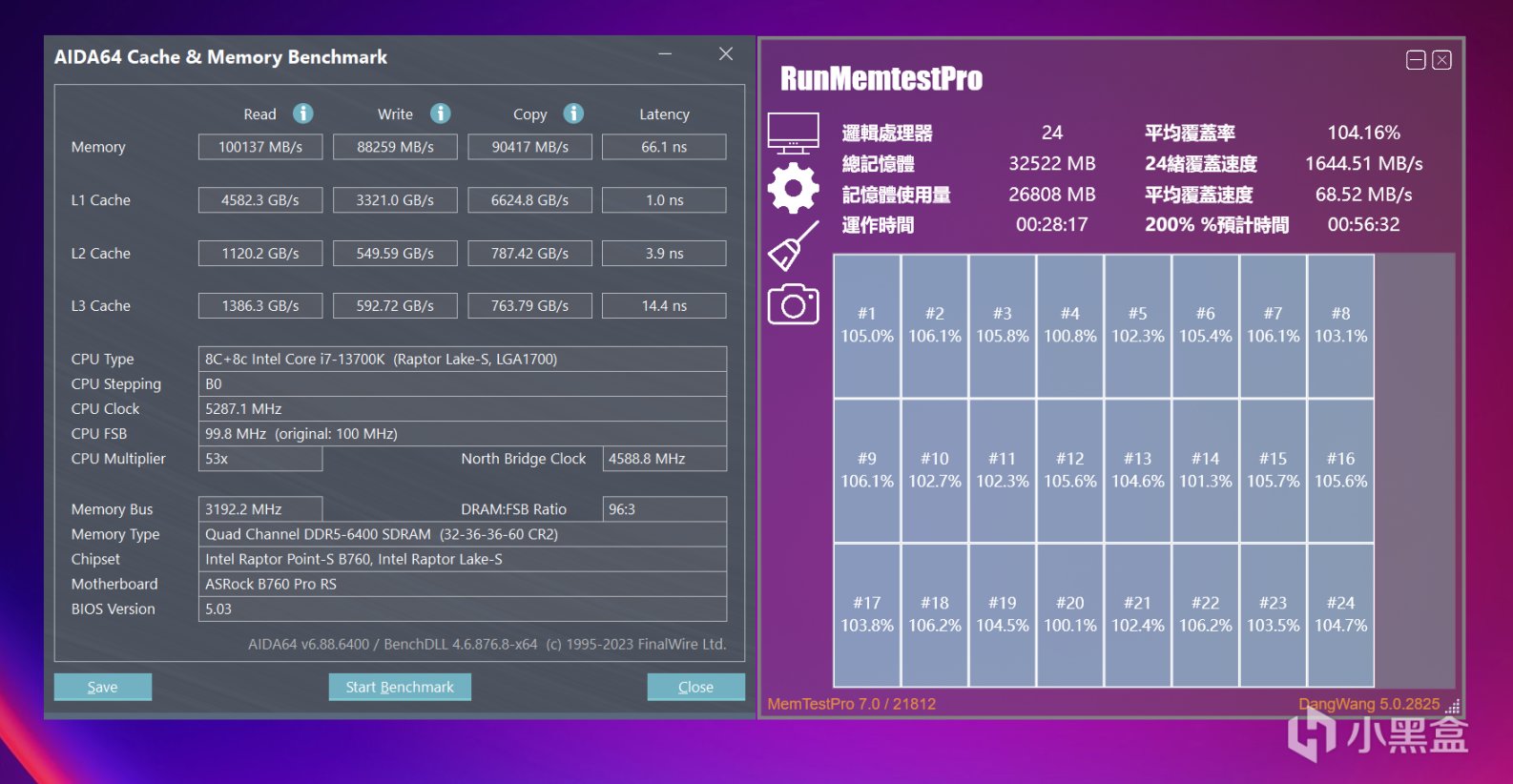
Task: Click the AIDA64 version text at the bottom
Action: [487, 645]
